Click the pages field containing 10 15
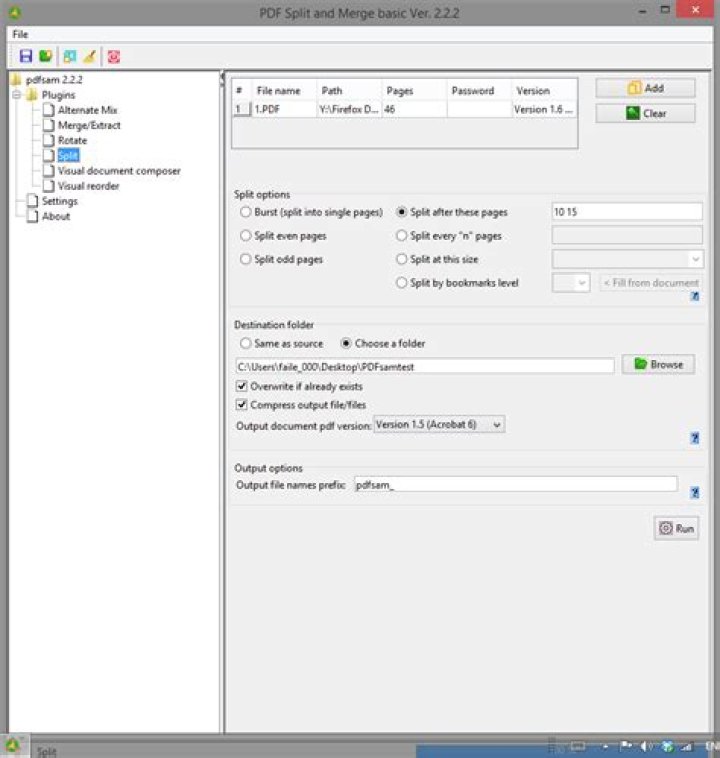The width and height of the screenshot is (720, 758). [627, 212]
